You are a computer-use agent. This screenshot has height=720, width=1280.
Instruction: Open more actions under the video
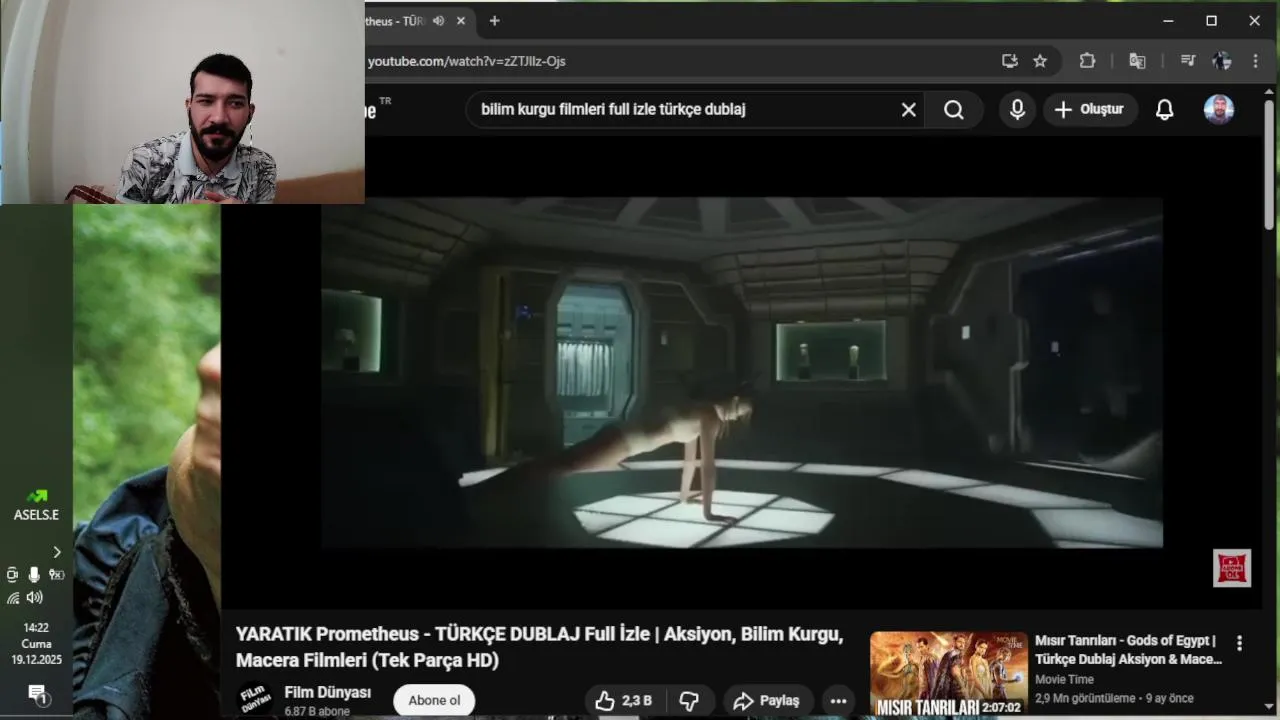[x=838, y=701]
